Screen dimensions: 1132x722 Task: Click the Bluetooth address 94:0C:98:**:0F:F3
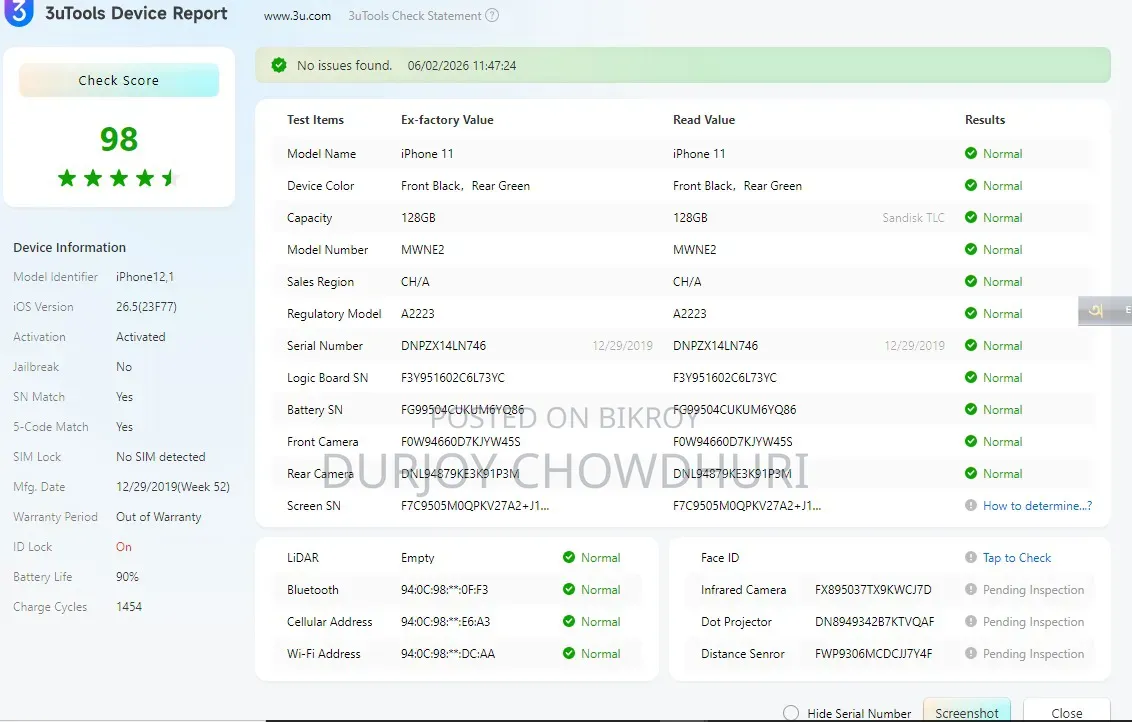pyautogui.click(x=444, y=590)
